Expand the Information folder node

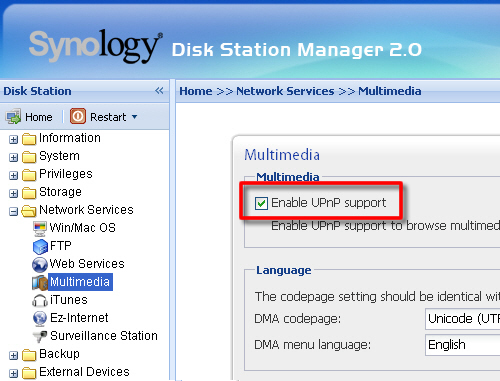13,139
